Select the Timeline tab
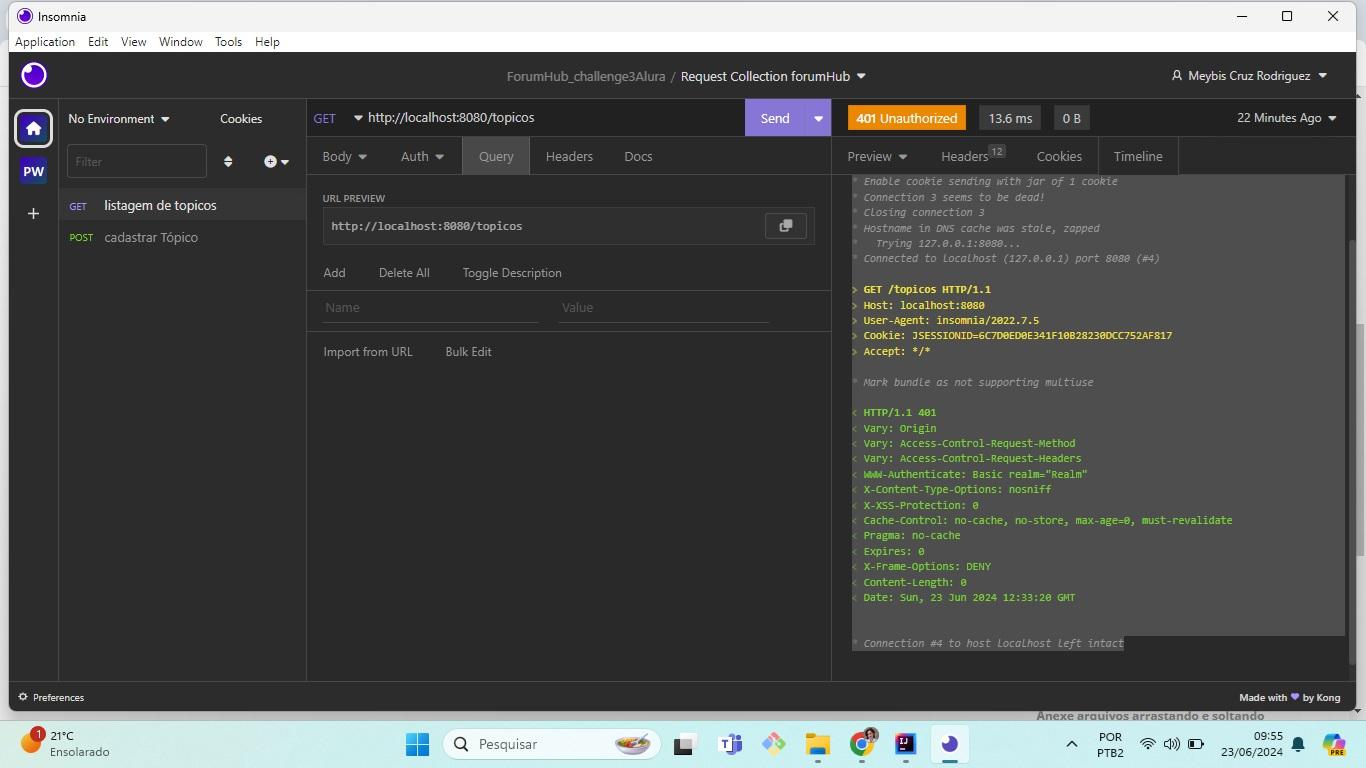 [x=1138, y=156]
